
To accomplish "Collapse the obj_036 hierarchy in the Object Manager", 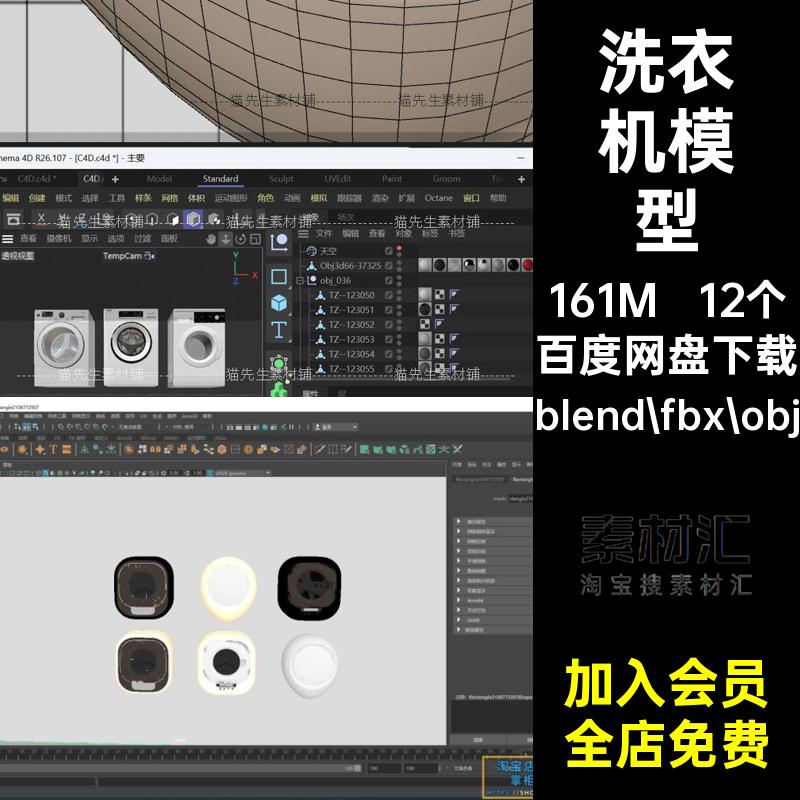I will click(x=301, y=279).
